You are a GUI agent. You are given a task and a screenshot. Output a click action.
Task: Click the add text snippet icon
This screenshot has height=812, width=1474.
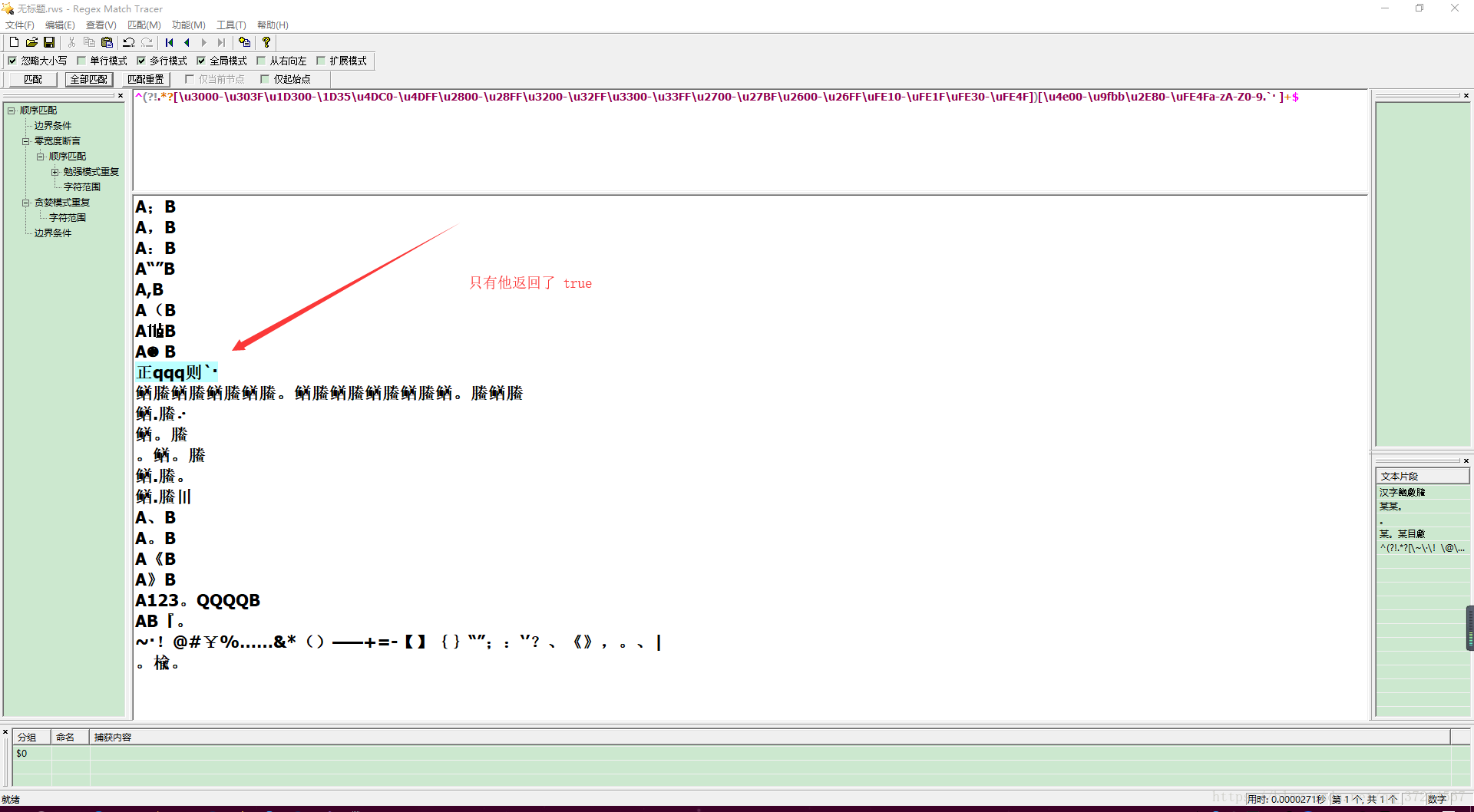click(244, 42)
